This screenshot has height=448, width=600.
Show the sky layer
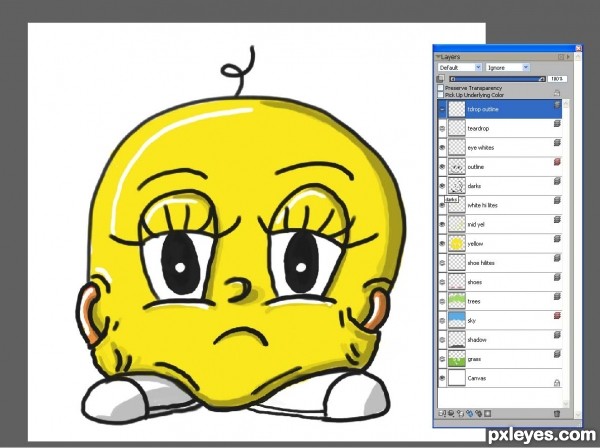(442, 321)
